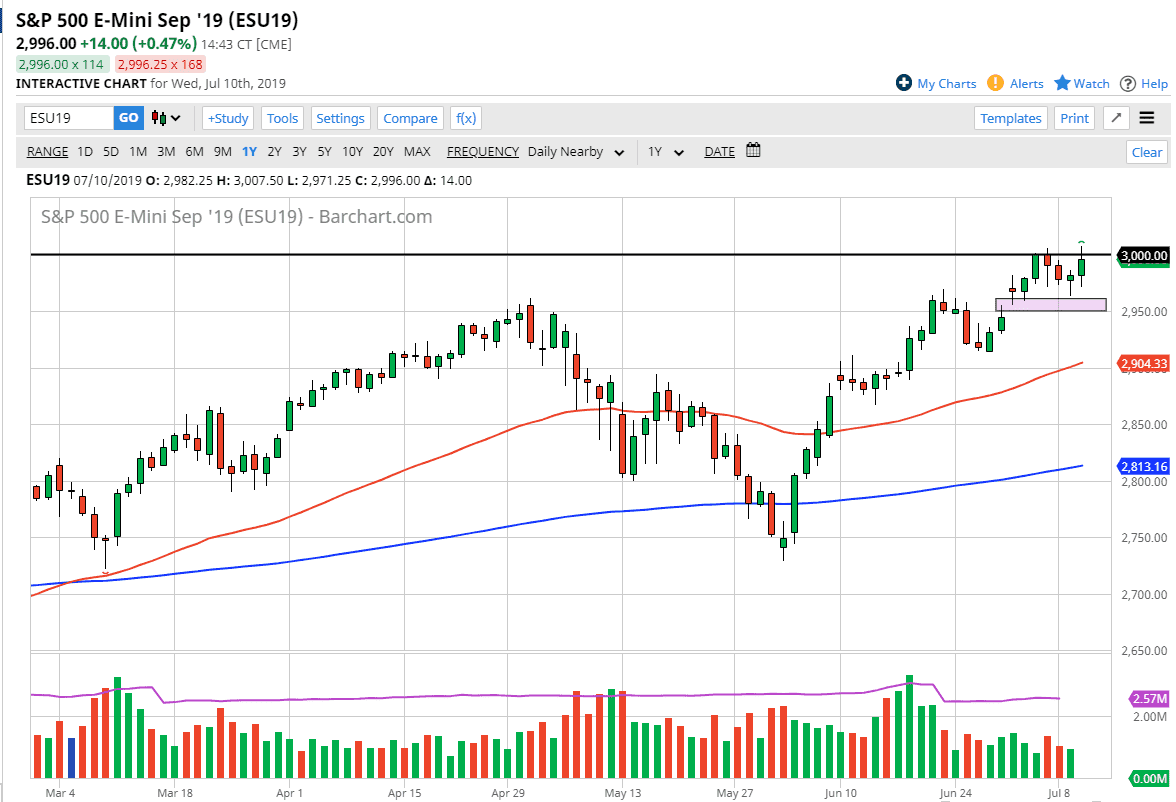The image size is (1176, 802).
Task: Click the red 2,904.33 moving average label
Action: click(x=1144, y=364)
